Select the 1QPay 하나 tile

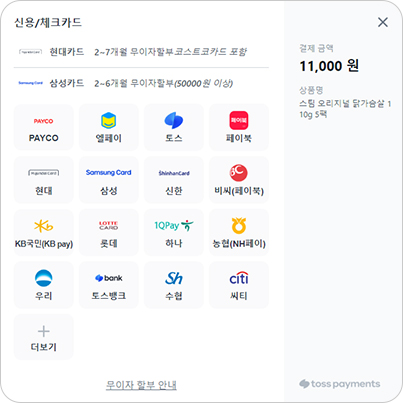174,233
